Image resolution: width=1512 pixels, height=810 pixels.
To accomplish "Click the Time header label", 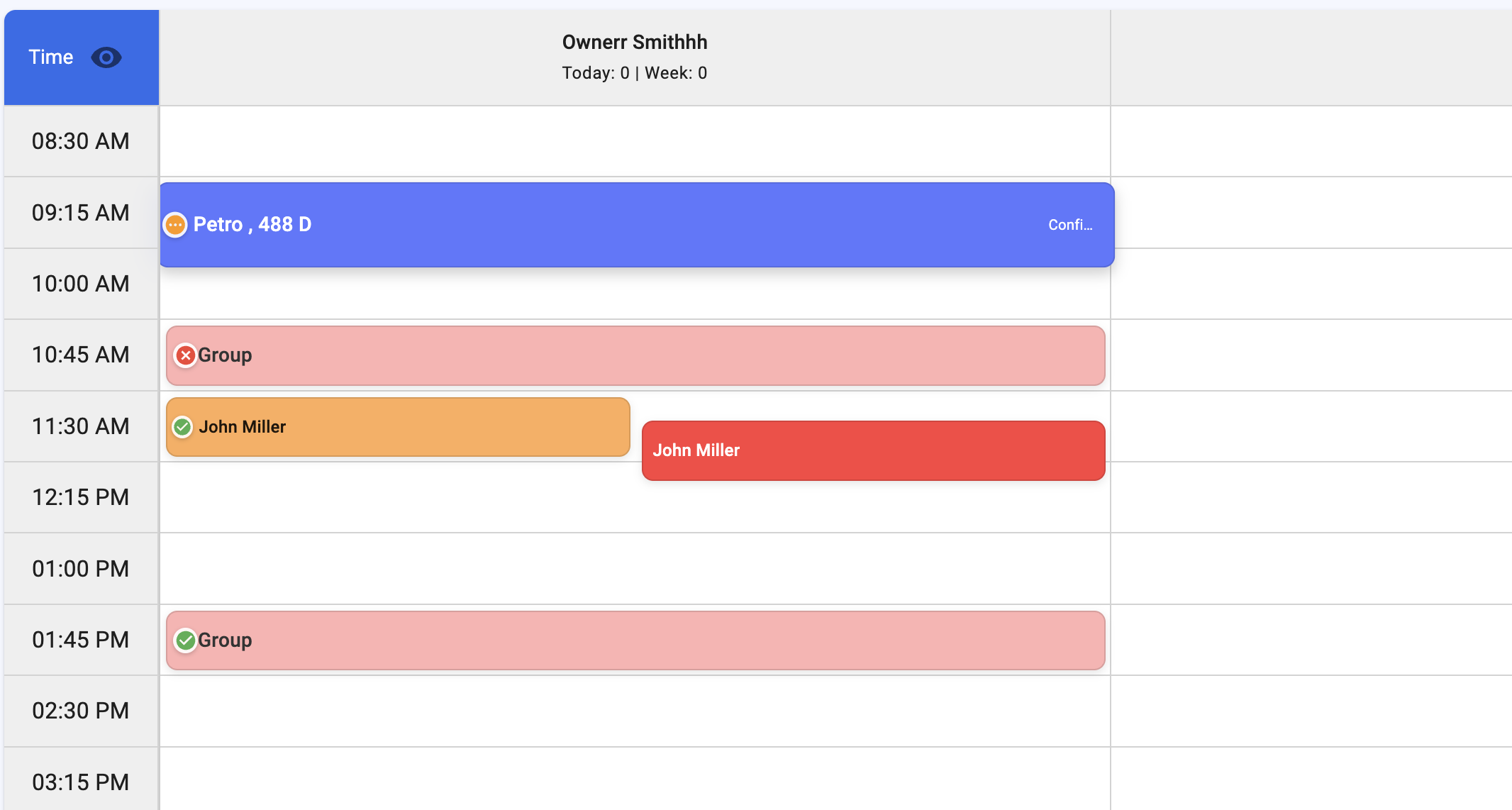I will pyautogui.click(x=51, y=57).
